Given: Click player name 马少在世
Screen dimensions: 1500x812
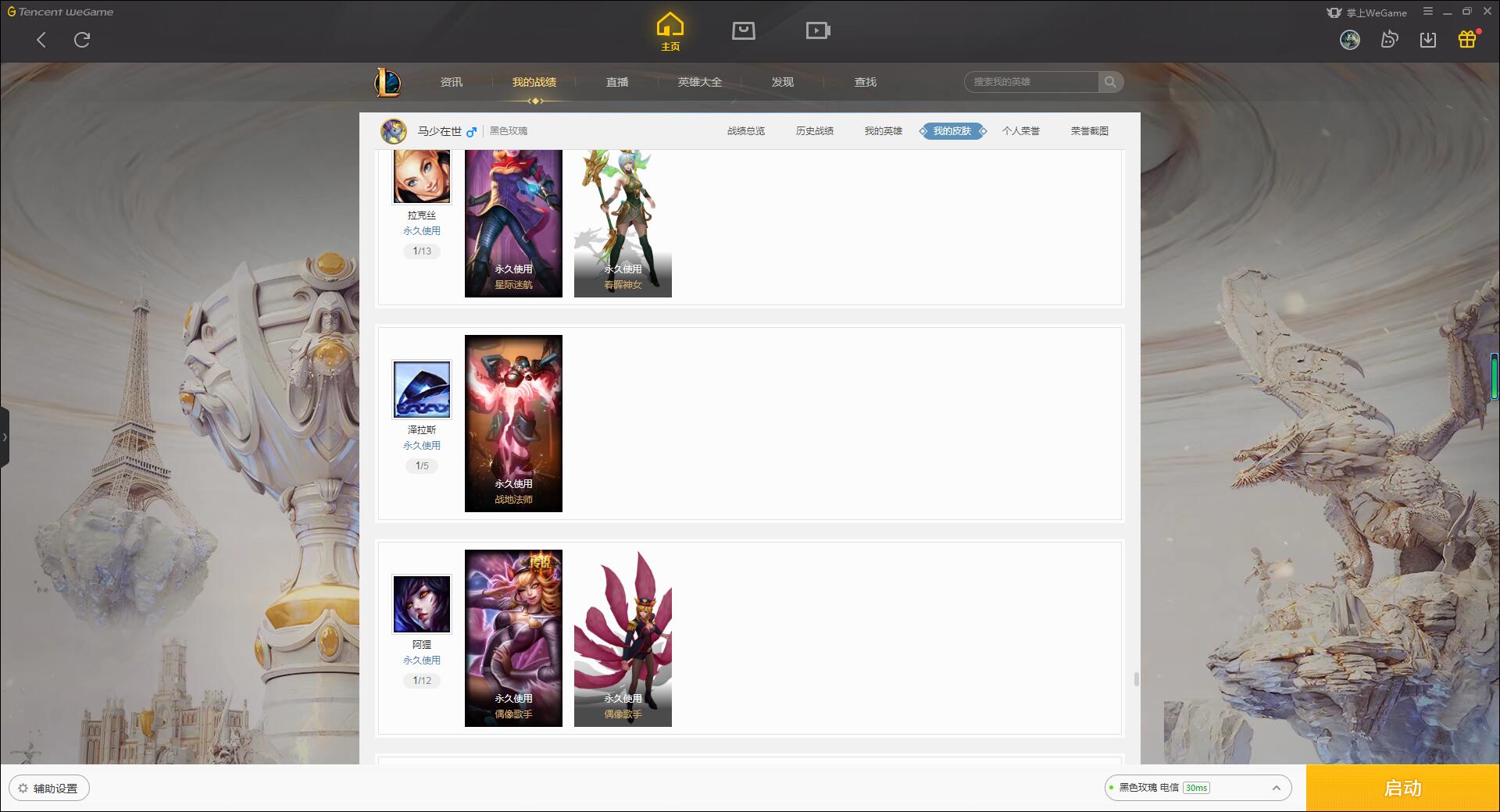Looking at the screenshot, I should tap(439, 131).
